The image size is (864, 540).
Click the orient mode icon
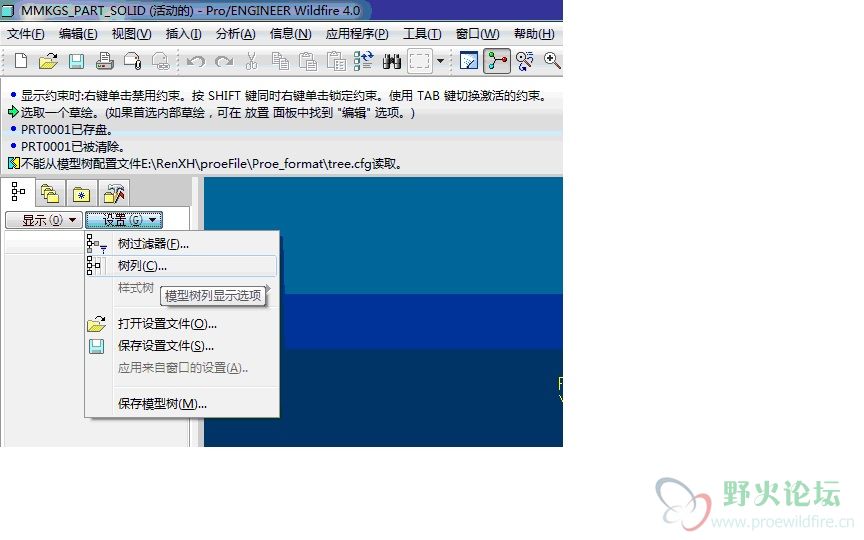tap(525, 61)
